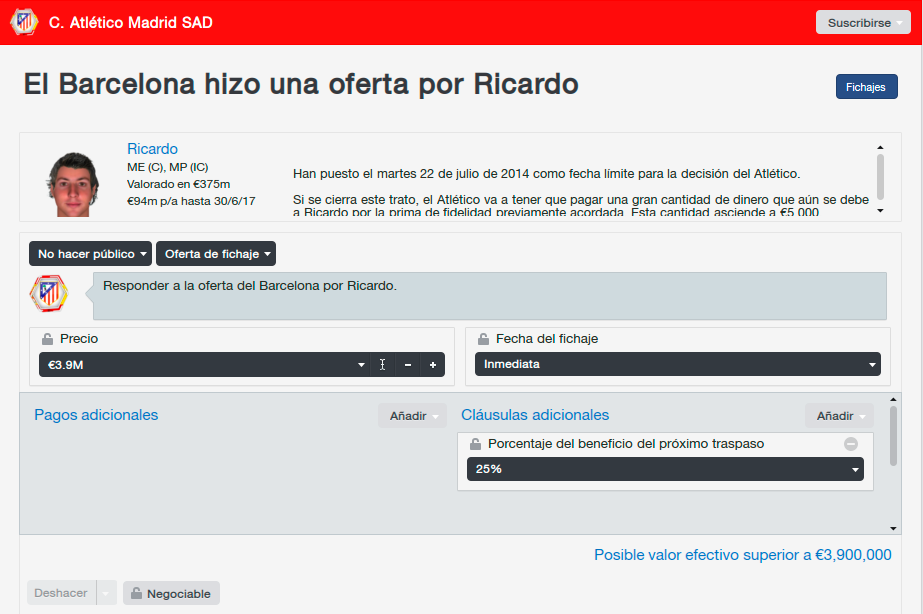
Task: Open the Suscribirse dropdown
Action: point(863,22)
